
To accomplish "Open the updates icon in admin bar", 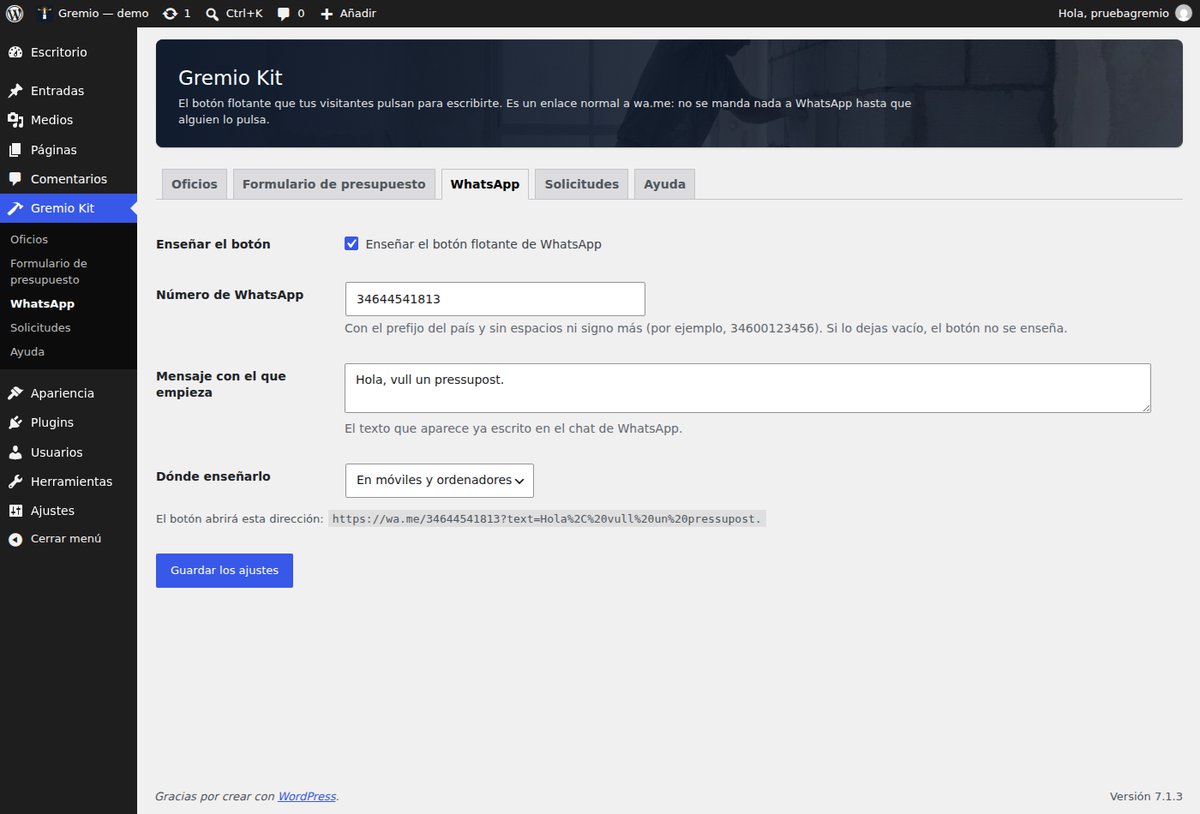I will (x=170, y=14).
